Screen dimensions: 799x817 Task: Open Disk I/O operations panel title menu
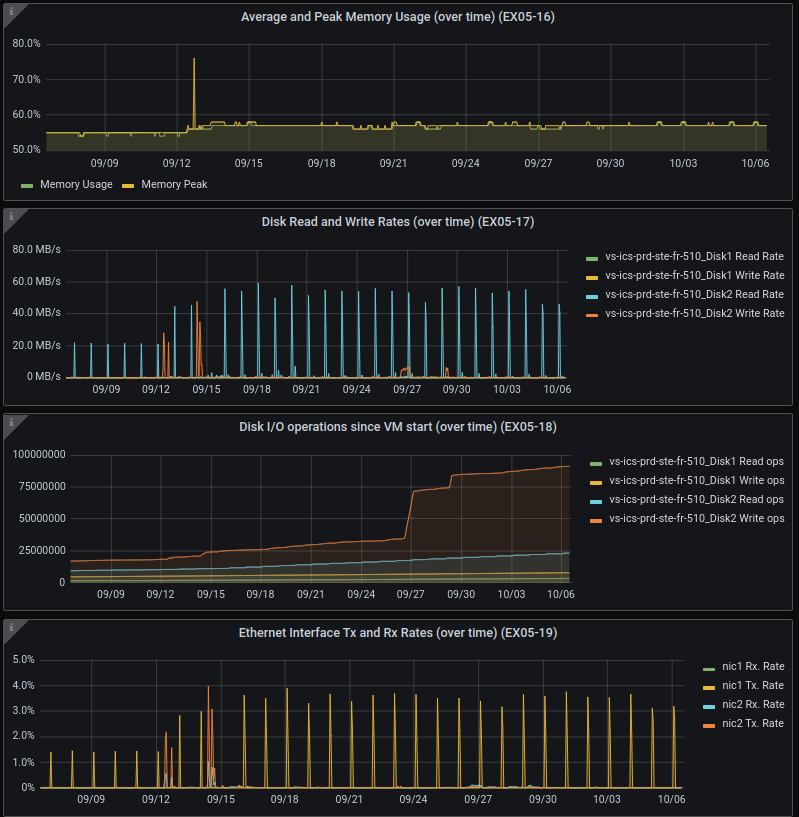[x=398, y=427]
